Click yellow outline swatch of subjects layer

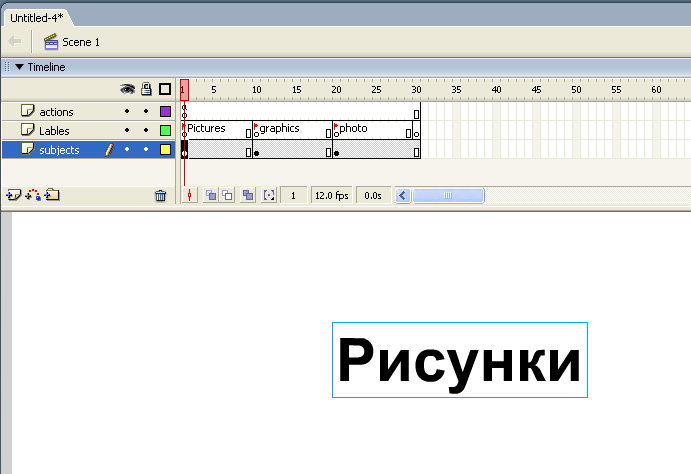tap(165, 150)
